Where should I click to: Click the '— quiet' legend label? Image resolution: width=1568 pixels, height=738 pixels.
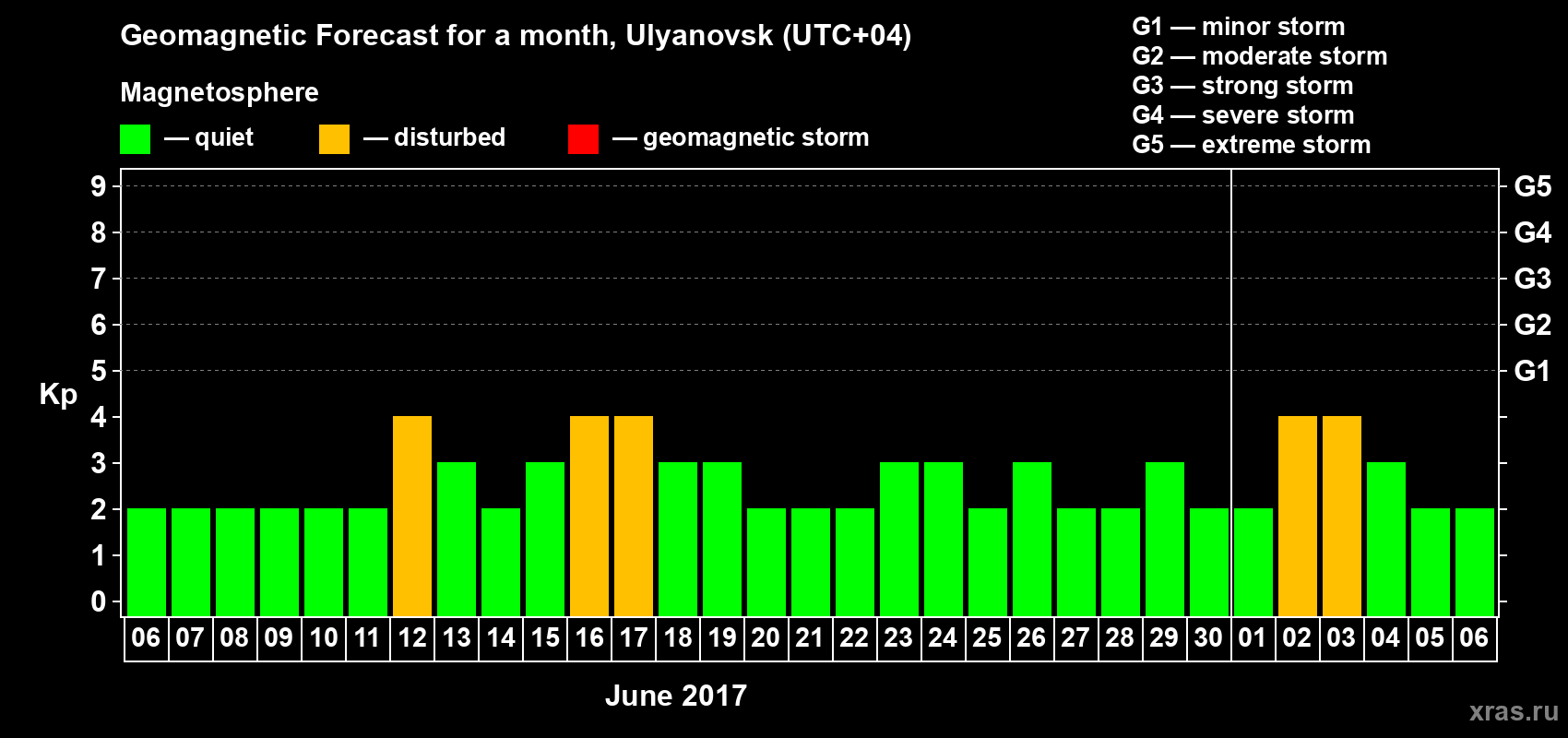208,137
